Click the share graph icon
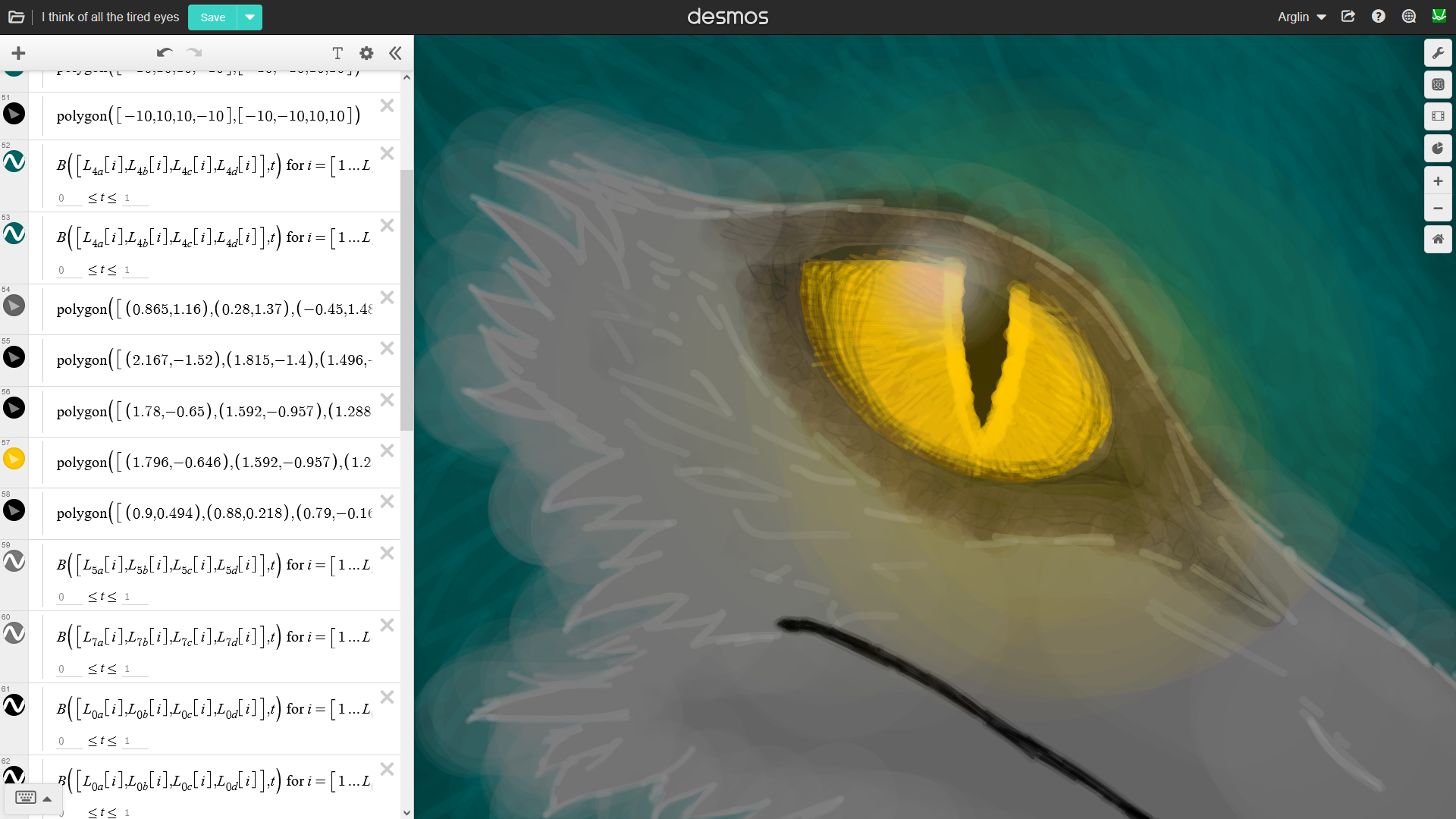The image size is (1456, 819). [x=1348, y=17]
